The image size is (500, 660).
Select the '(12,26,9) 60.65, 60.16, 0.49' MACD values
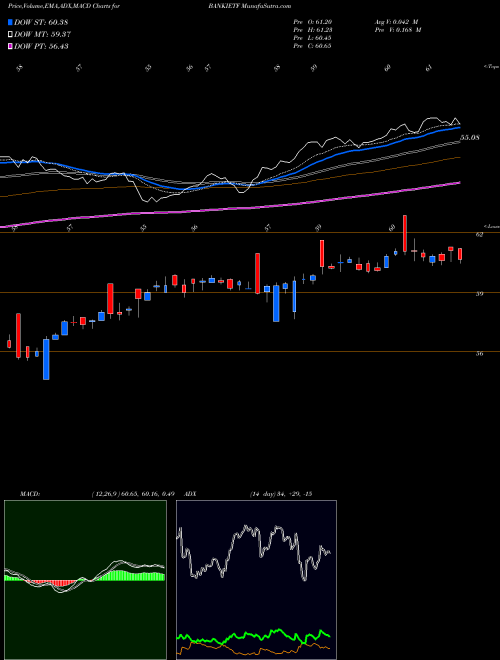(133, 494)
